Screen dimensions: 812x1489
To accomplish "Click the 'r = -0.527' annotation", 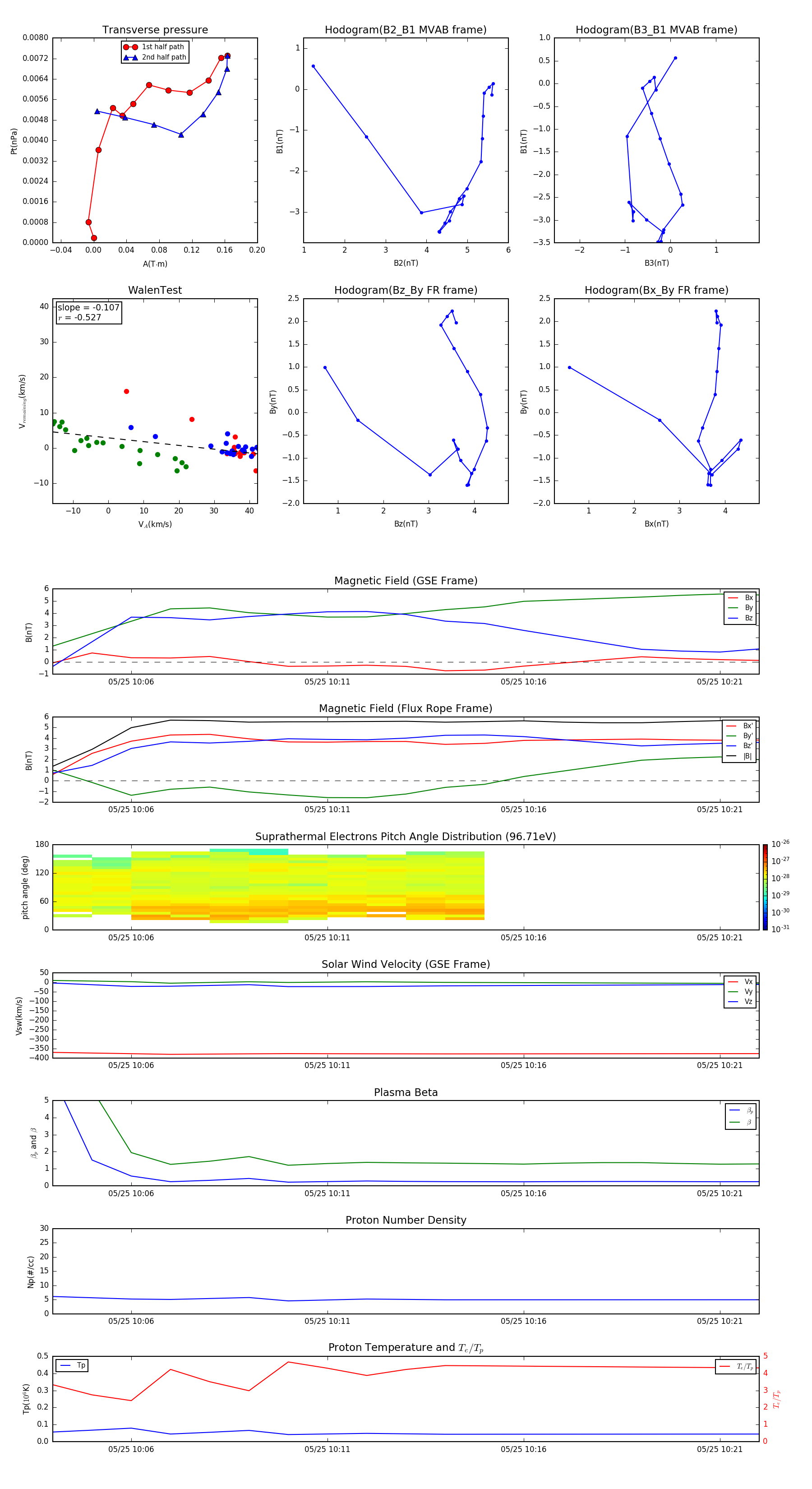I will pyautogui.click(x=80, y=317).
